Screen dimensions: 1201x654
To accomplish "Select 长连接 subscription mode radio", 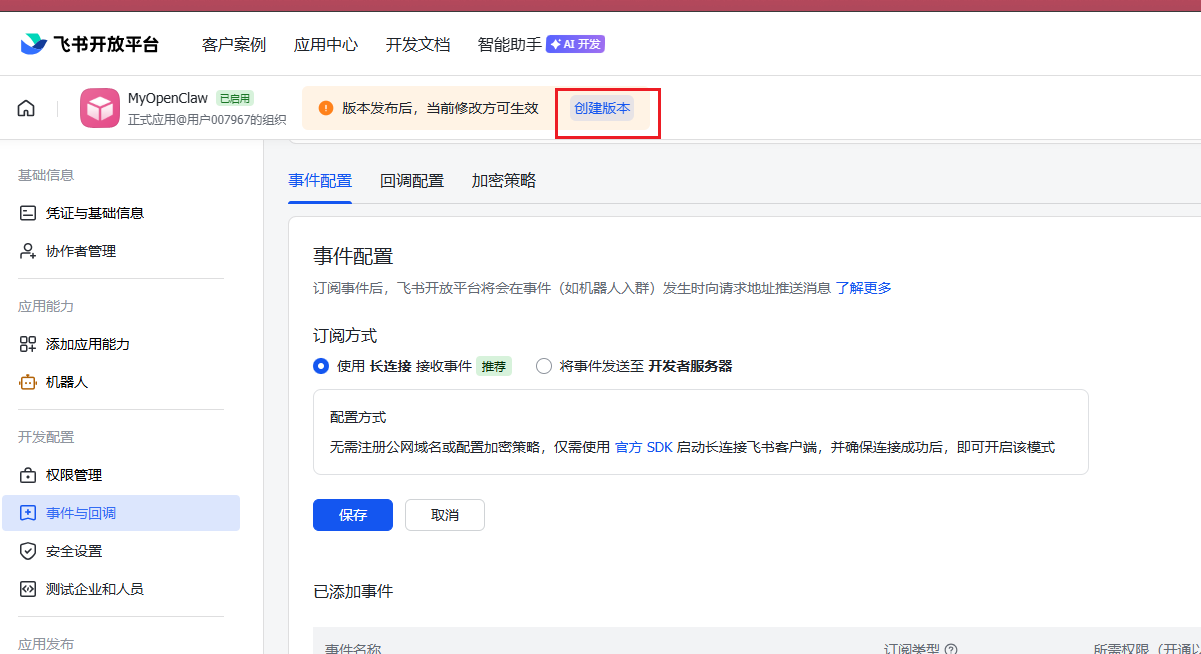I will (321, 366).
